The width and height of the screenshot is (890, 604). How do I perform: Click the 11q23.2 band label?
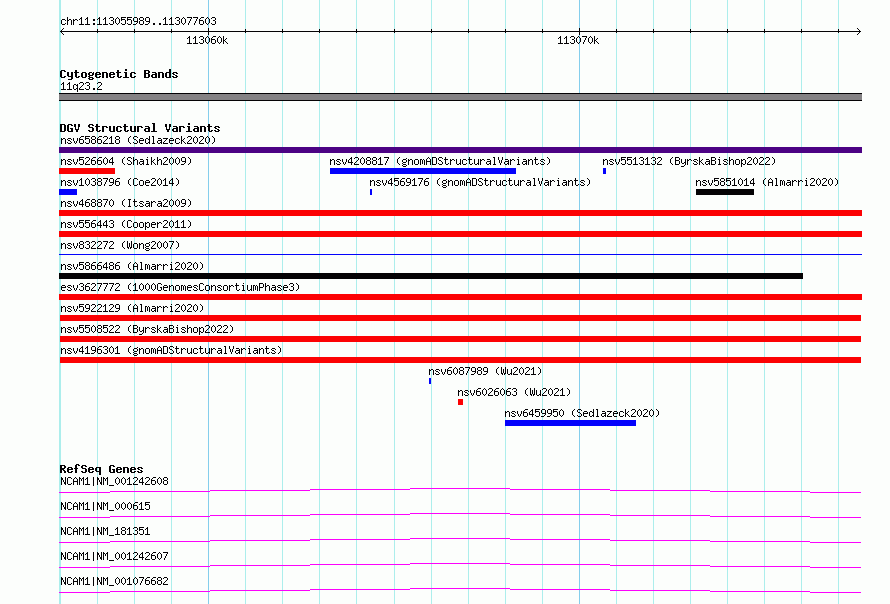click(81, 86)
